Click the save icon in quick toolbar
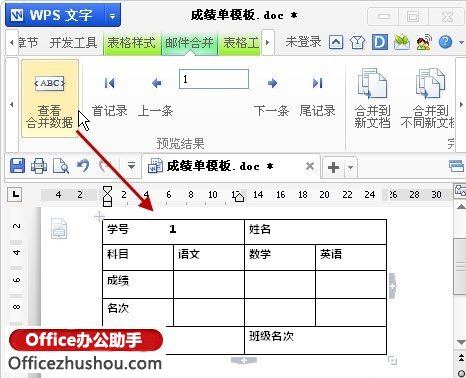 coord(17,166)
